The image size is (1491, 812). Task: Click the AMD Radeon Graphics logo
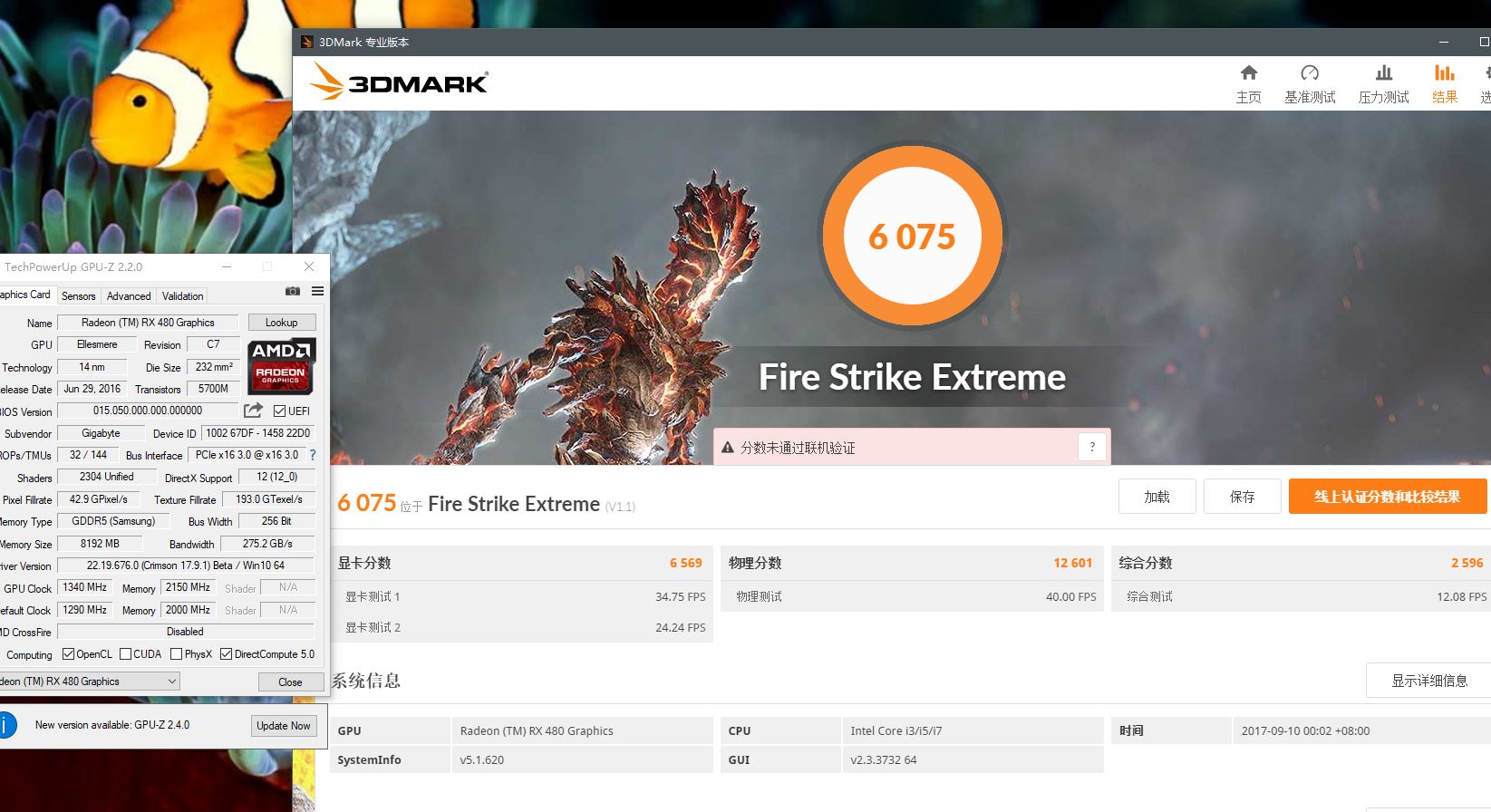click(x=282, y=366)
